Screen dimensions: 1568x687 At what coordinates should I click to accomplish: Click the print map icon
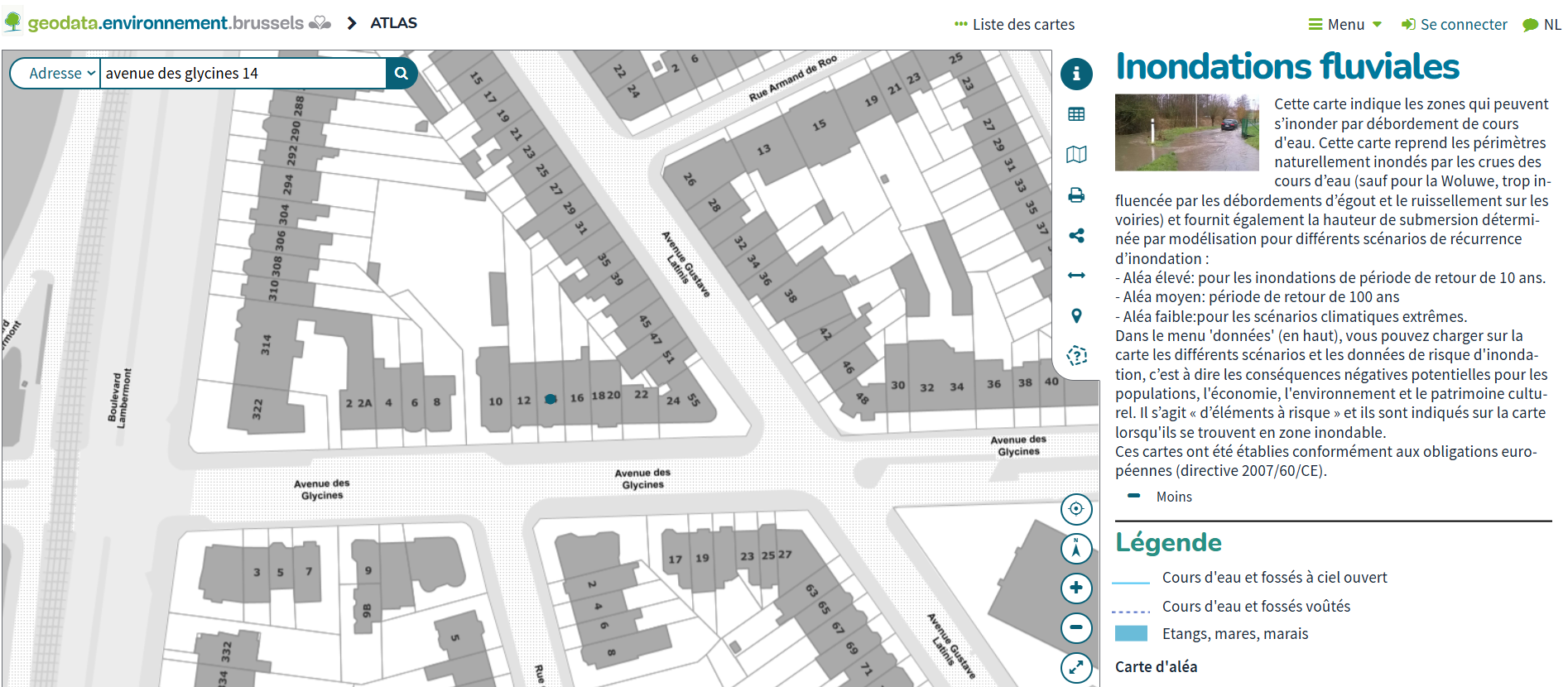(x=1076, y=195)
